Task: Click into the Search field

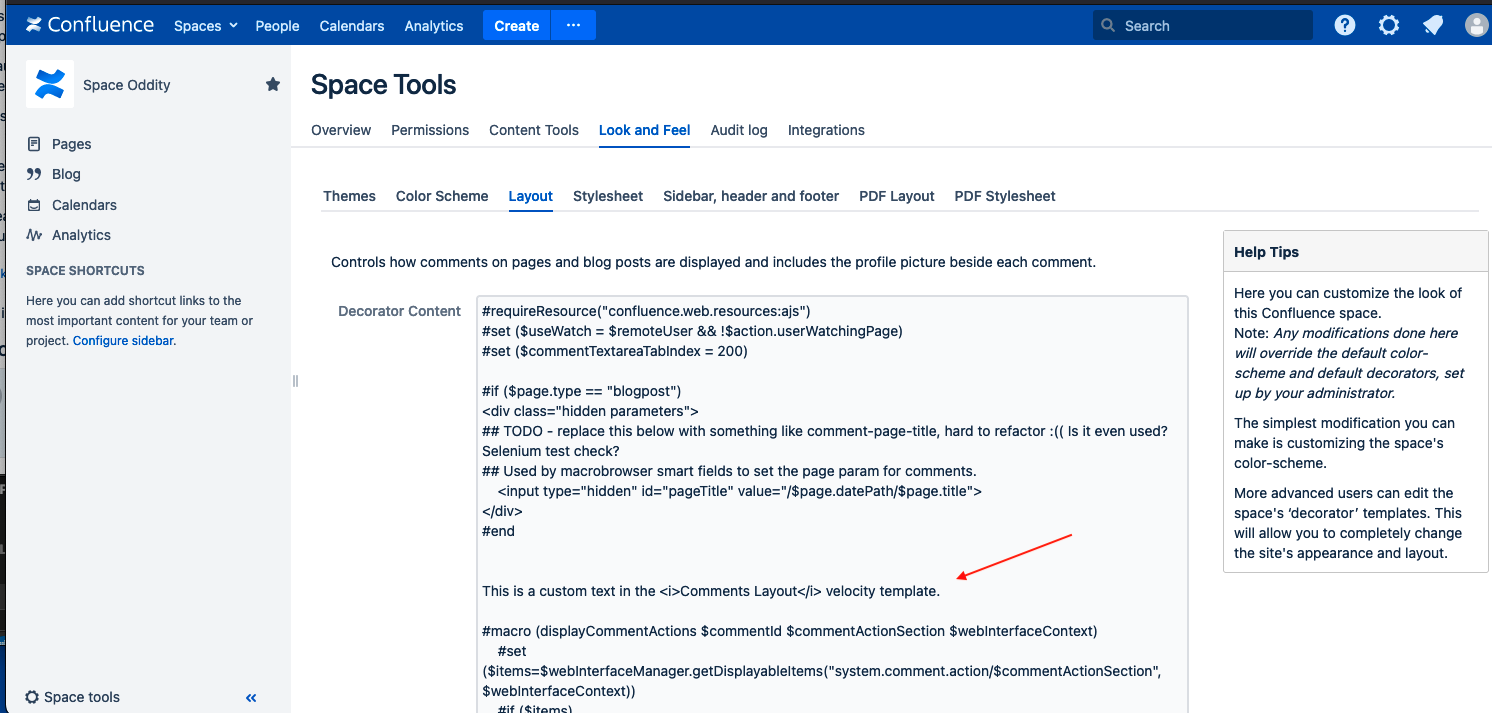Action: pos(1203,26)
